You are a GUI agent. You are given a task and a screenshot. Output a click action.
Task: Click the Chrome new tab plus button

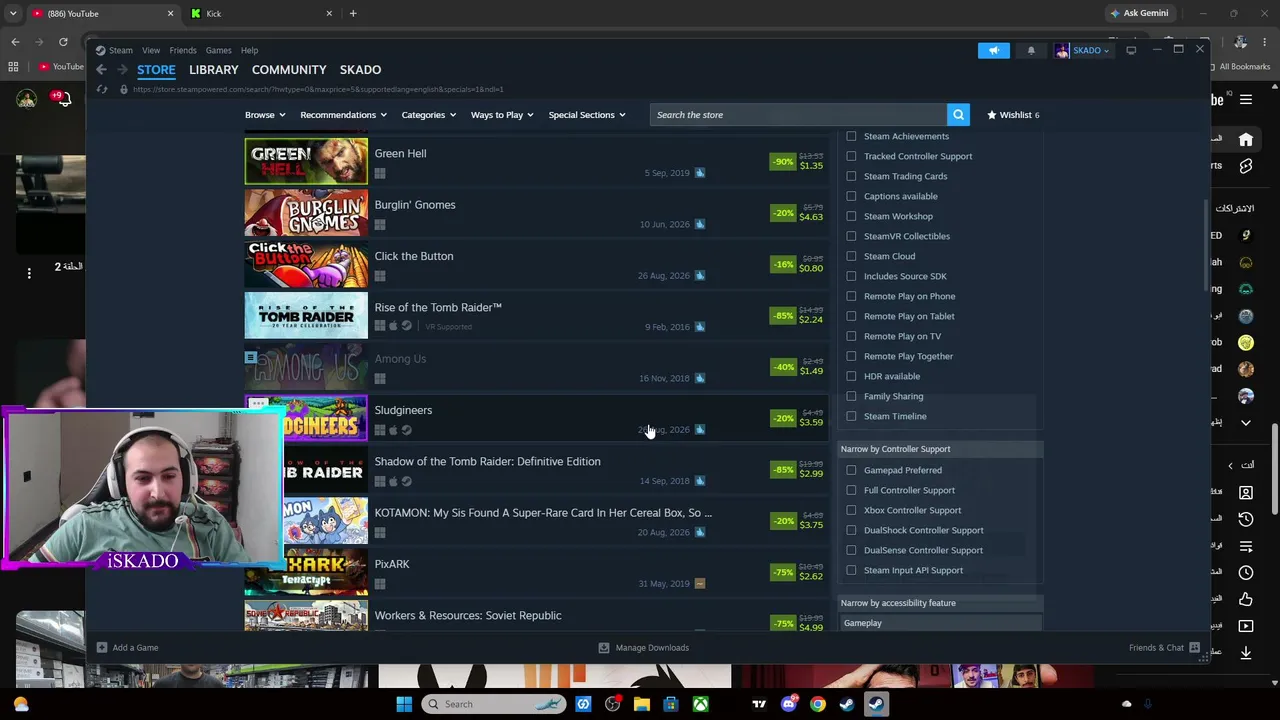click(353, 13)
